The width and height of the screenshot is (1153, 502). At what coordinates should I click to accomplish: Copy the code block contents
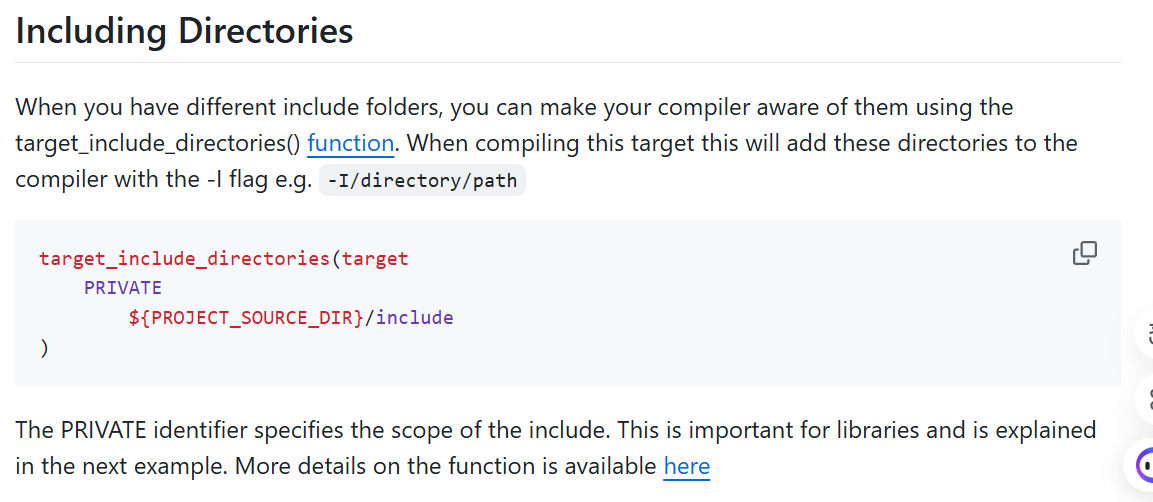coord(1085,253)
